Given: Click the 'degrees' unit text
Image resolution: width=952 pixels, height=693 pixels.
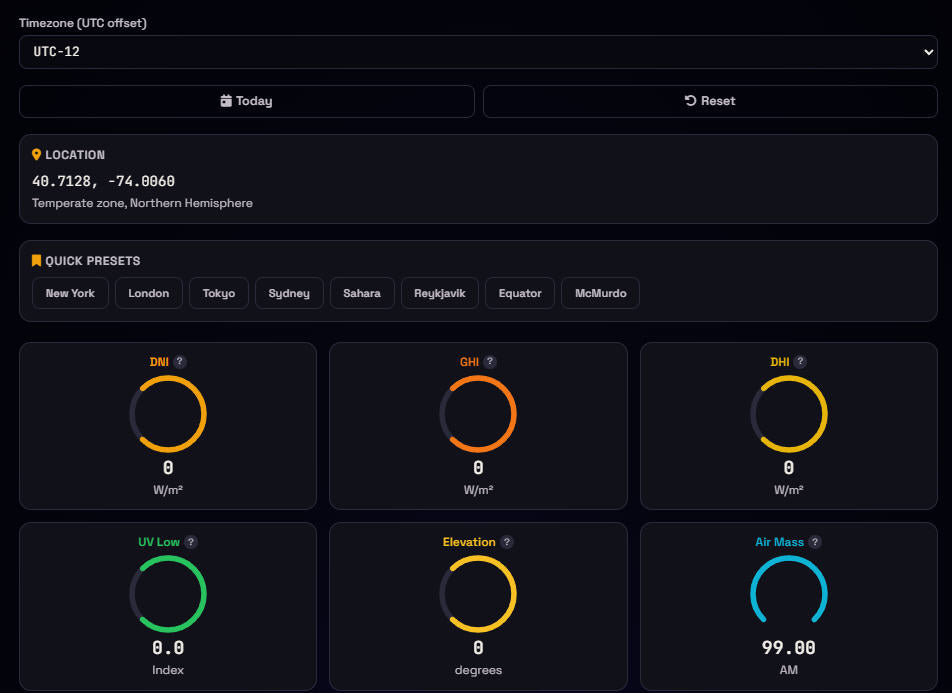Looking at the screenshot, I should pyautogui.click(x=478, y=670).
